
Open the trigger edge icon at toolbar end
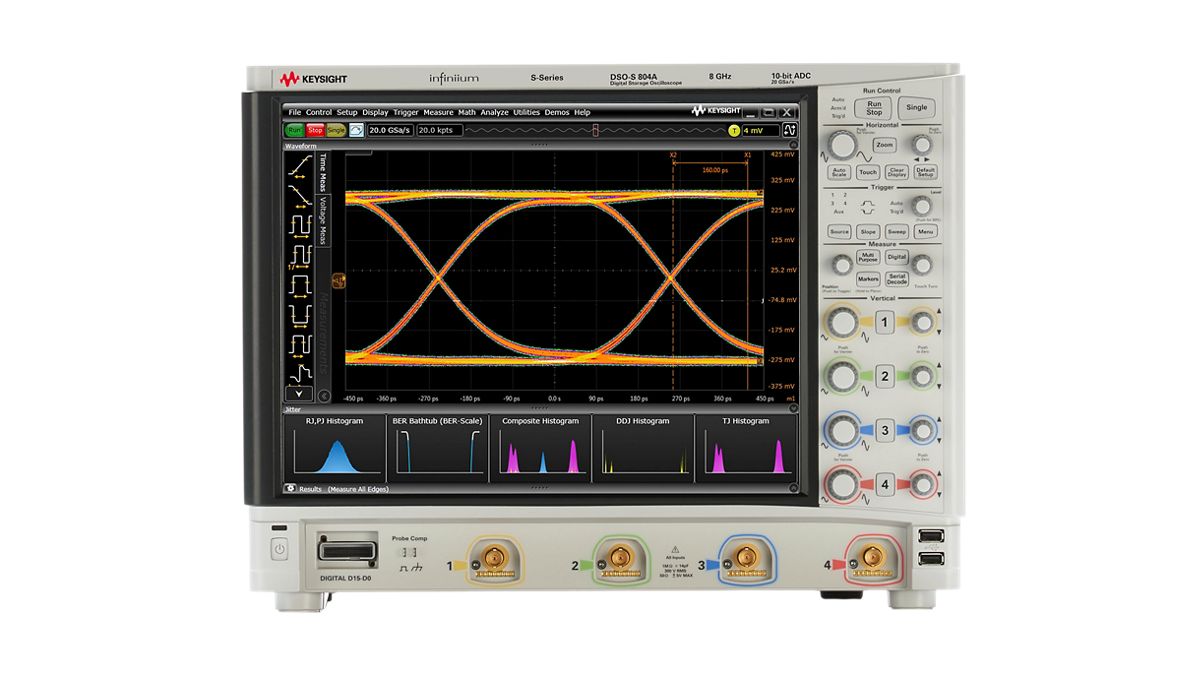tap(789, 130)
